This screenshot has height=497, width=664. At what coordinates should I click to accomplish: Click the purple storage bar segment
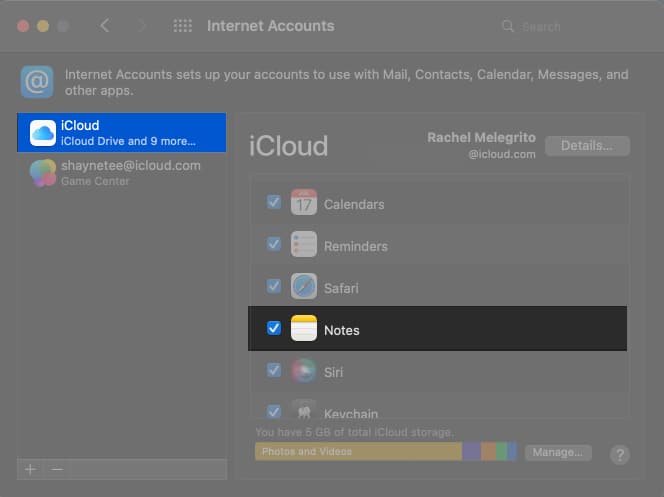471,452
